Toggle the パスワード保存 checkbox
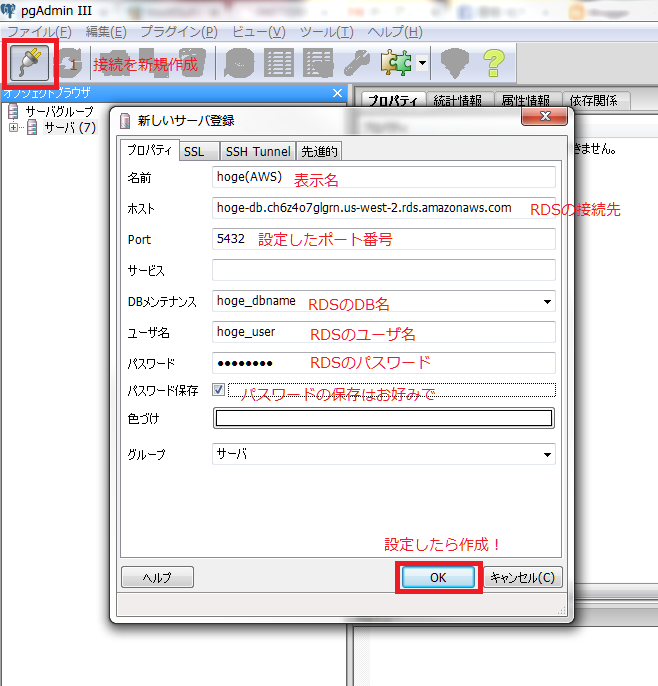The width and height of the screenshot is (658, 686). [x=218, y=390]
